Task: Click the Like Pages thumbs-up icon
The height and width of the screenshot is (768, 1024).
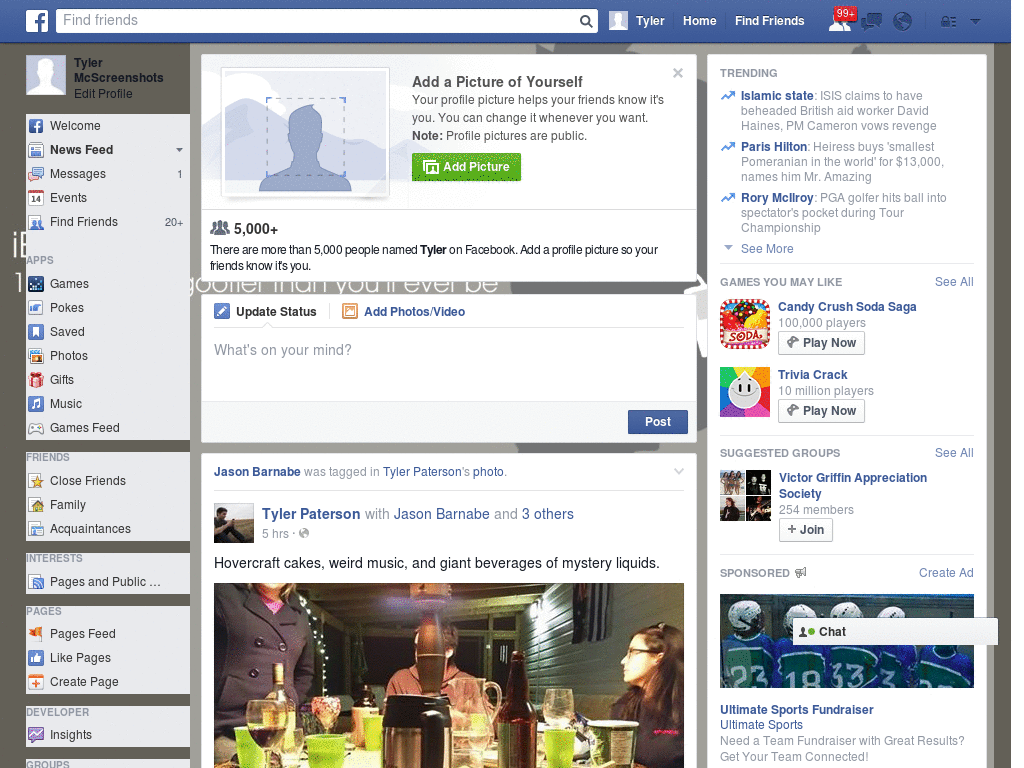Action: pyautogui.click(x=36, y=658)
